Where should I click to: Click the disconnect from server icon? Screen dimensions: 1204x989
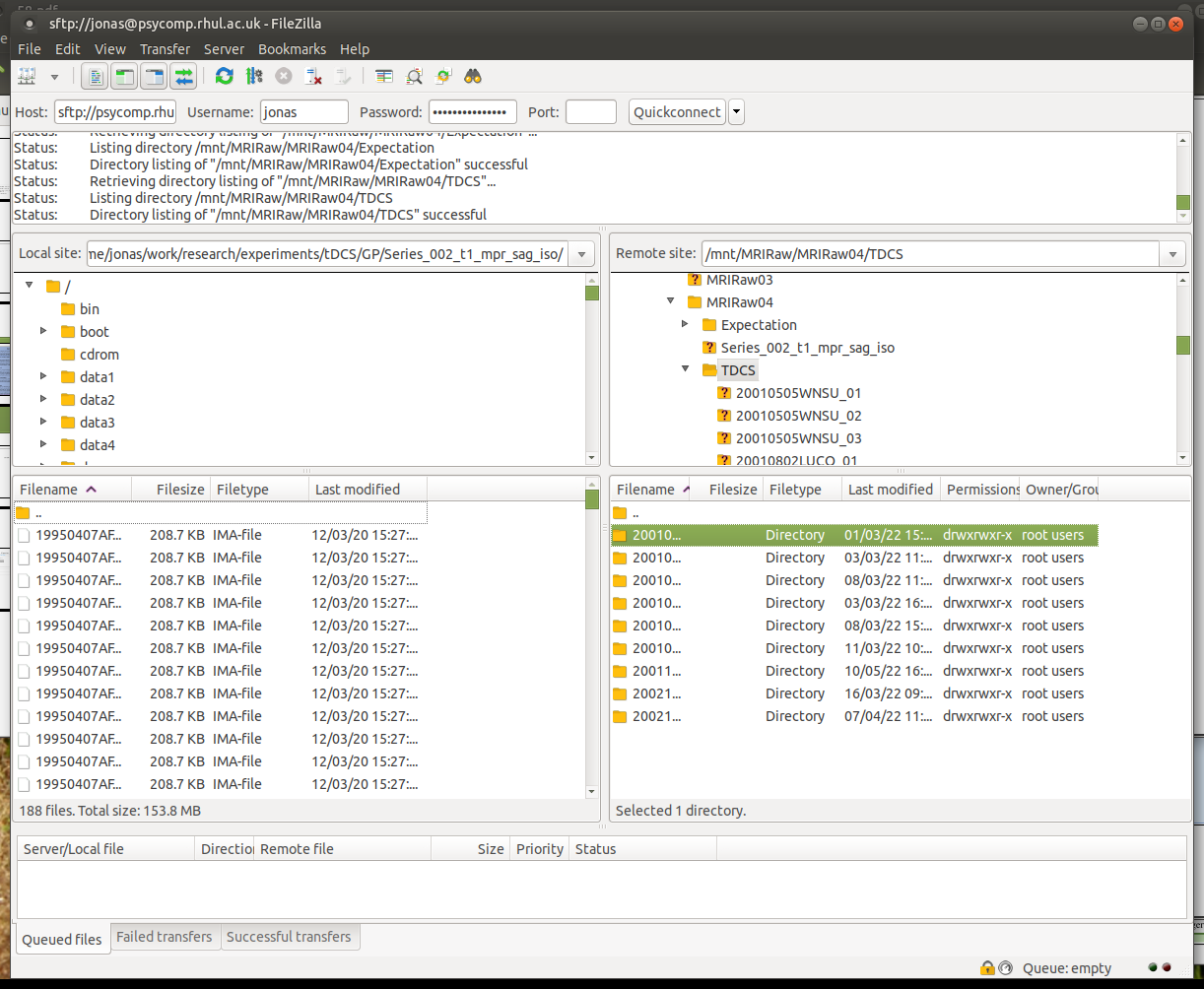click(x=314, y=76)
